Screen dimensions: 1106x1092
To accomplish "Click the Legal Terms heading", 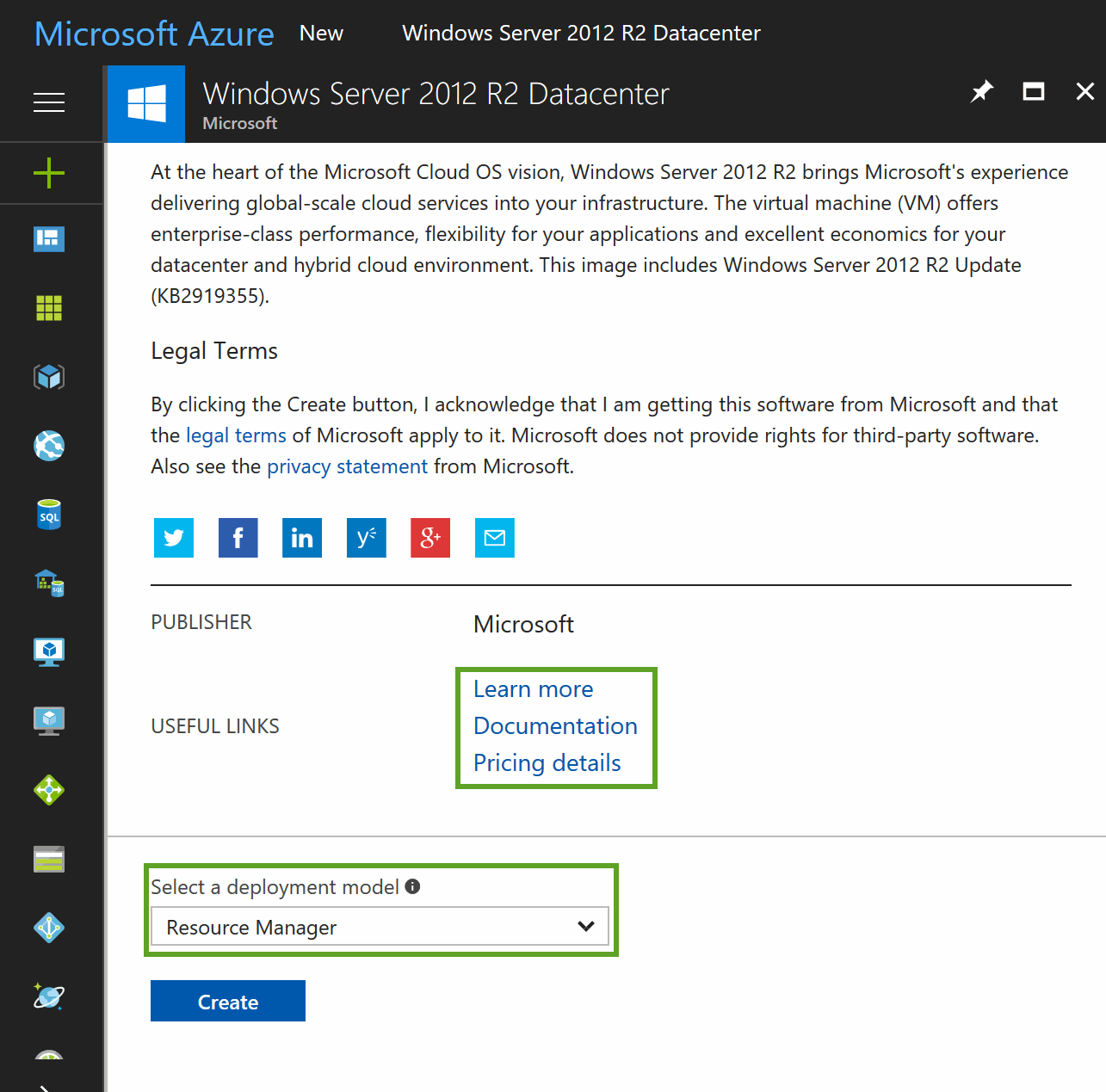I will [x=214, y=351].
